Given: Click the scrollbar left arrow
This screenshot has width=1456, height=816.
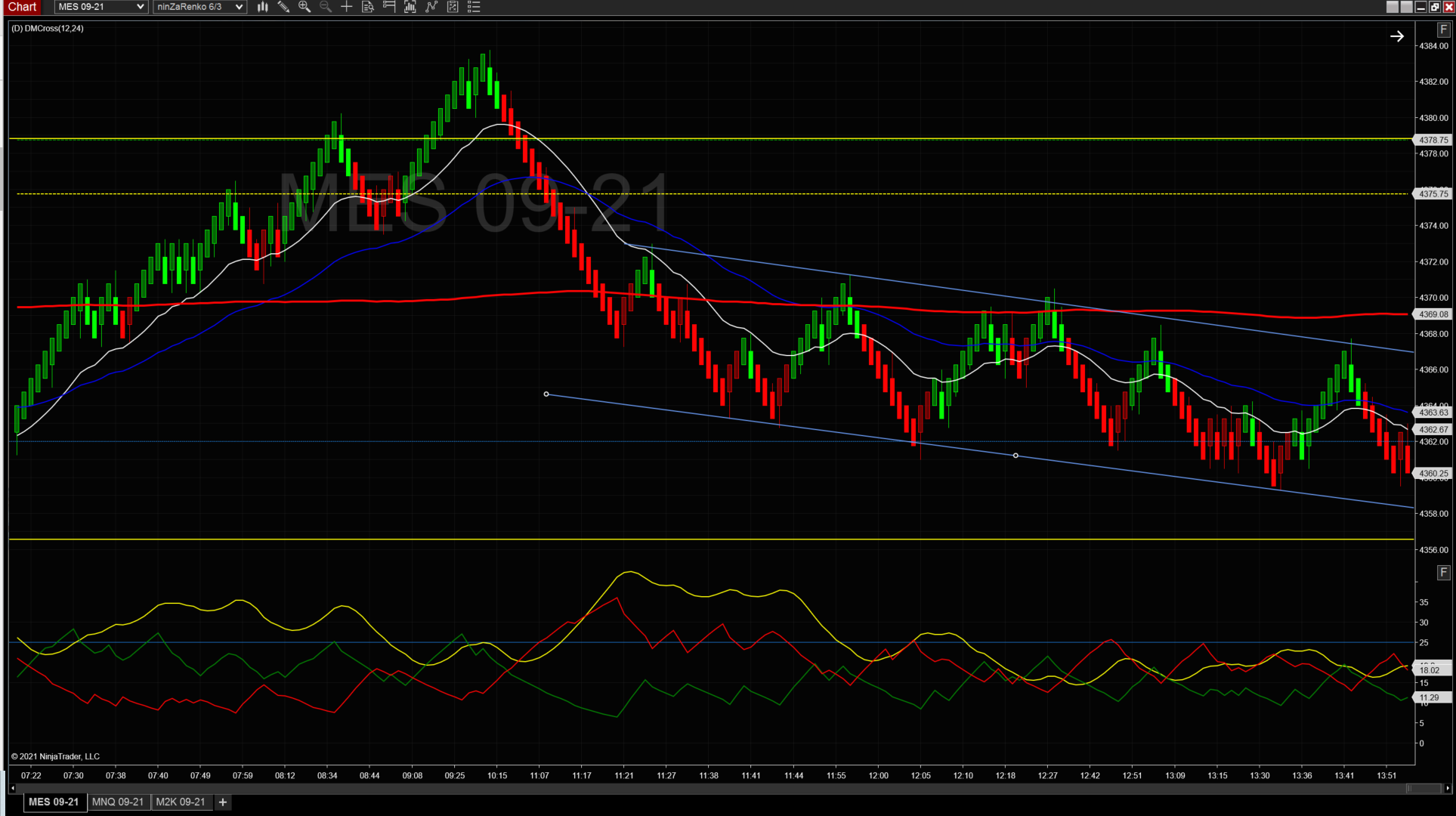Looking at the screenshot, I should coord(12,788).
